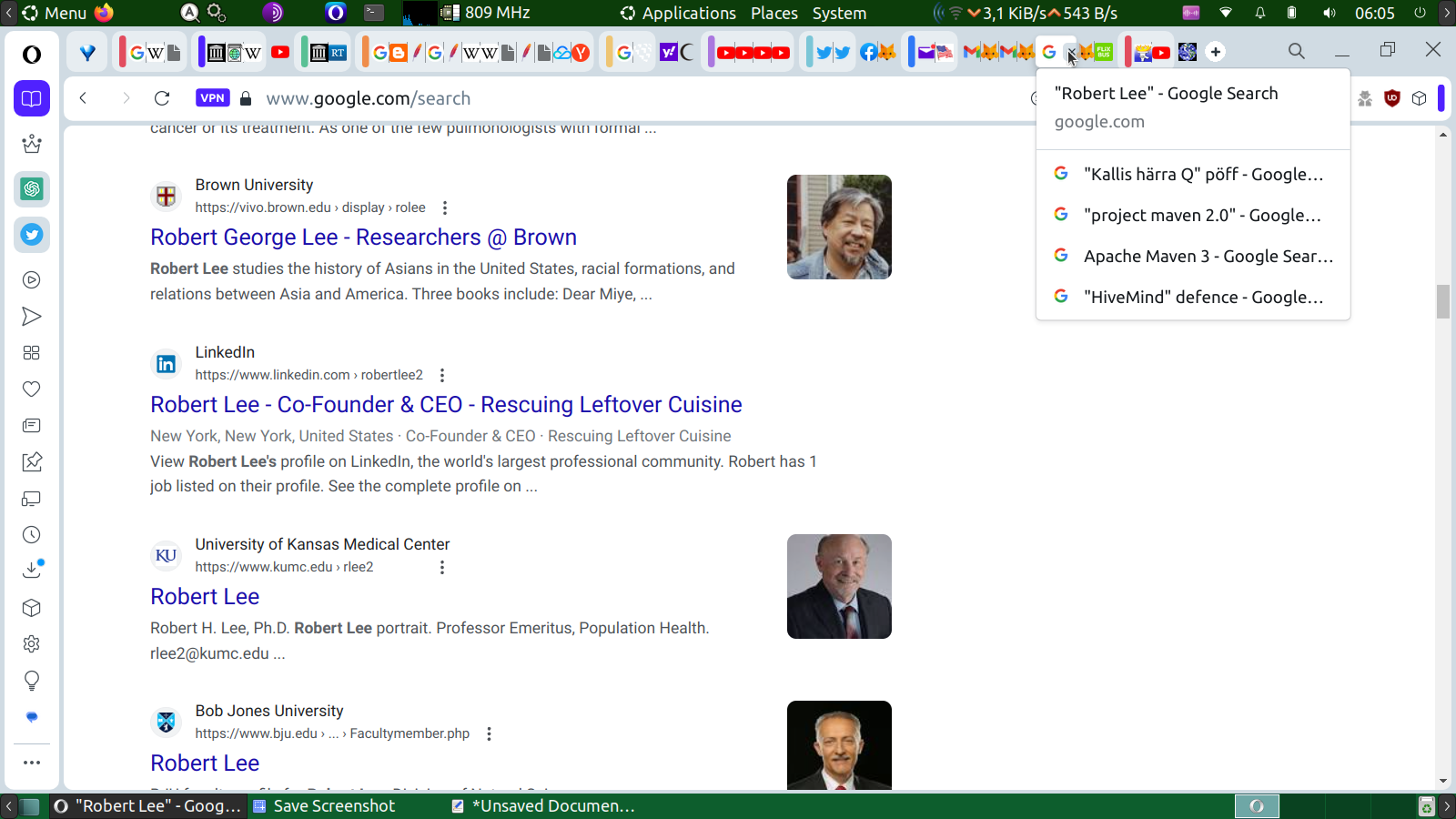
Task: Open the Pinboards icon in sidebar
Action: (32, 462)
